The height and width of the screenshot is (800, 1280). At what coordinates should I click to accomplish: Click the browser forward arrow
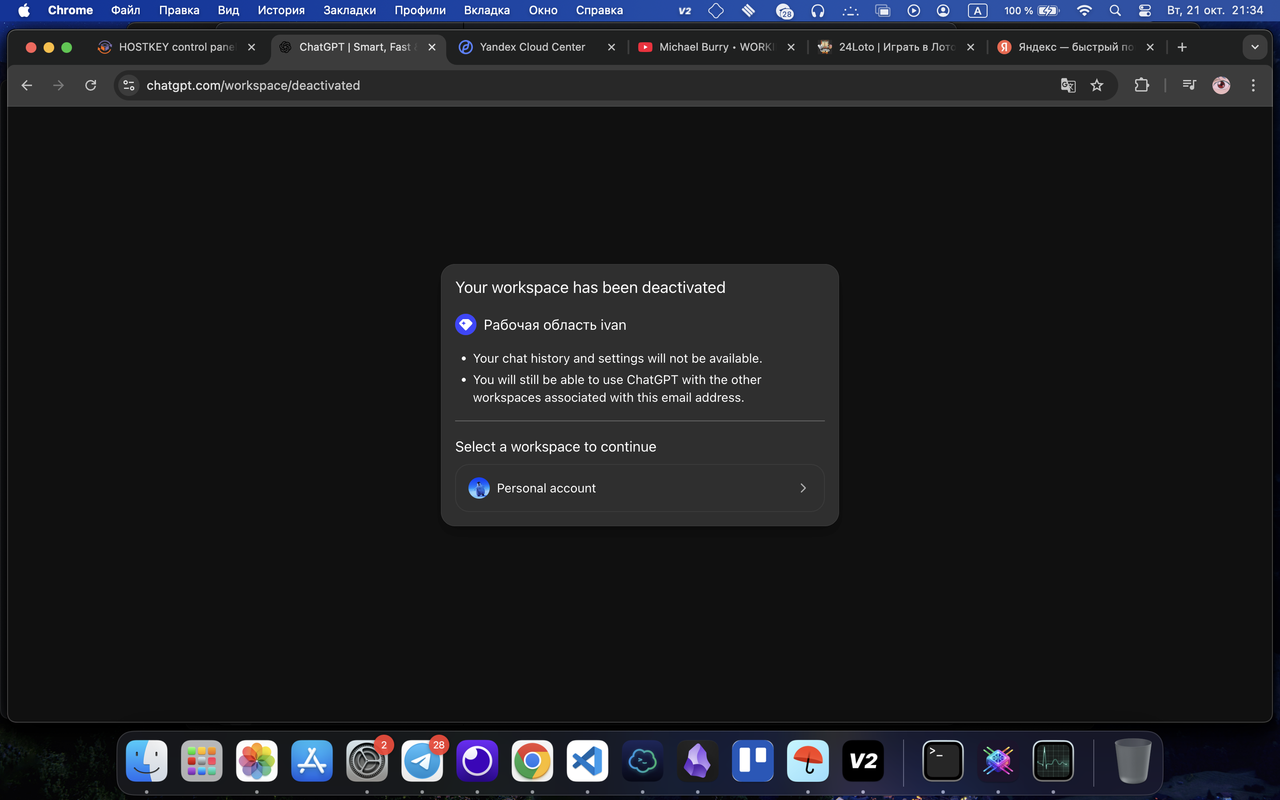coord(58,85)
